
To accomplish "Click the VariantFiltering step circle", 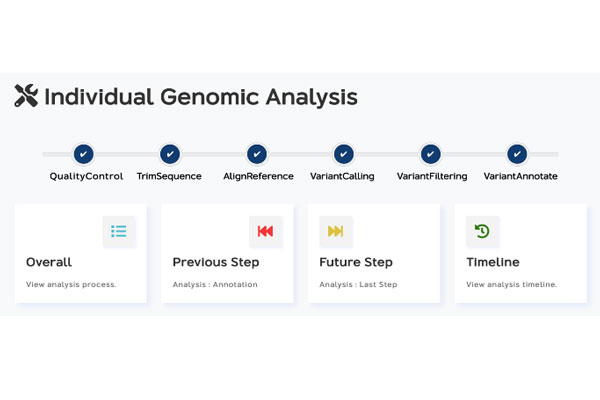I will coord(430,154).
